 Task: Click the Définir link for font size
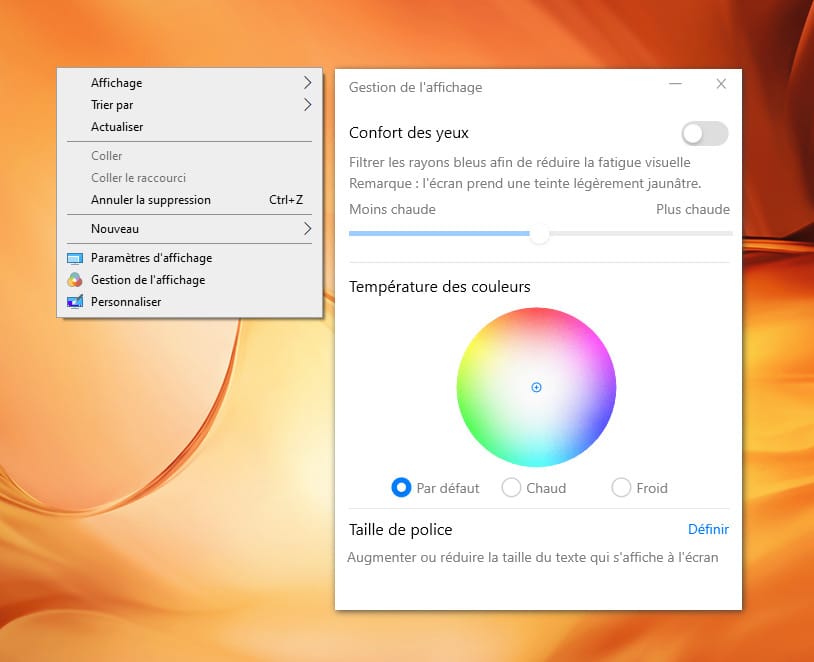pyautogui.click(x=708, y=529)
